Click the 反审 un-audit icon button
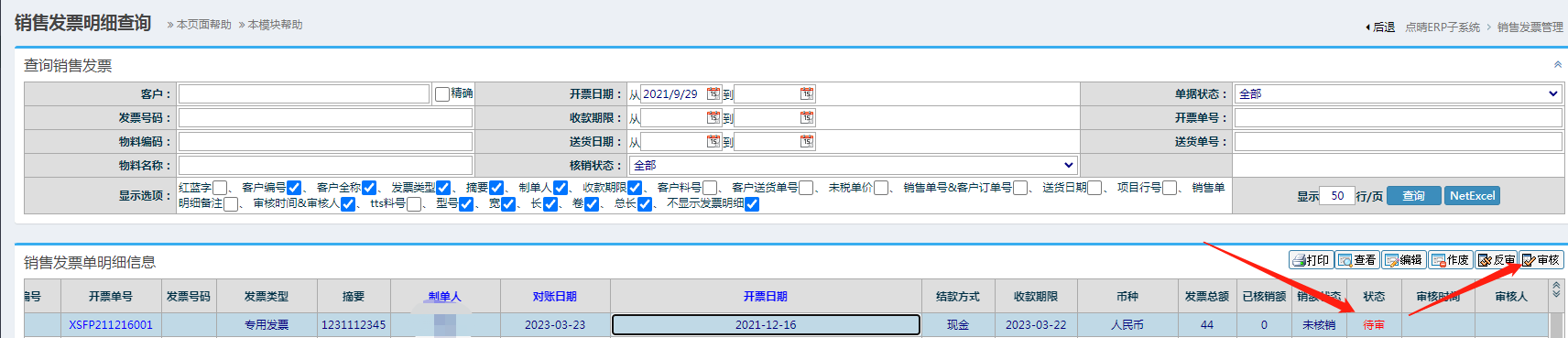The height and width of the screenshot is (338, 1568). pos(1497,260)
